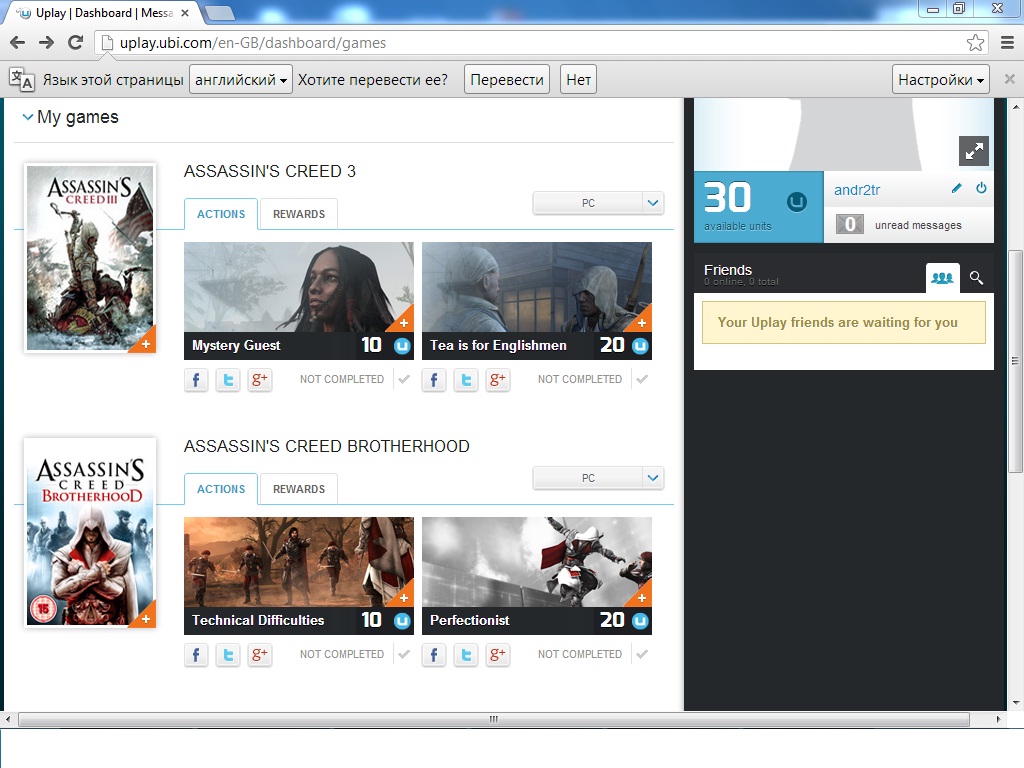1024x768 pixels.
Task: Toggle Tea is for Englishmen completion checkmark
Action: [642, 379]
